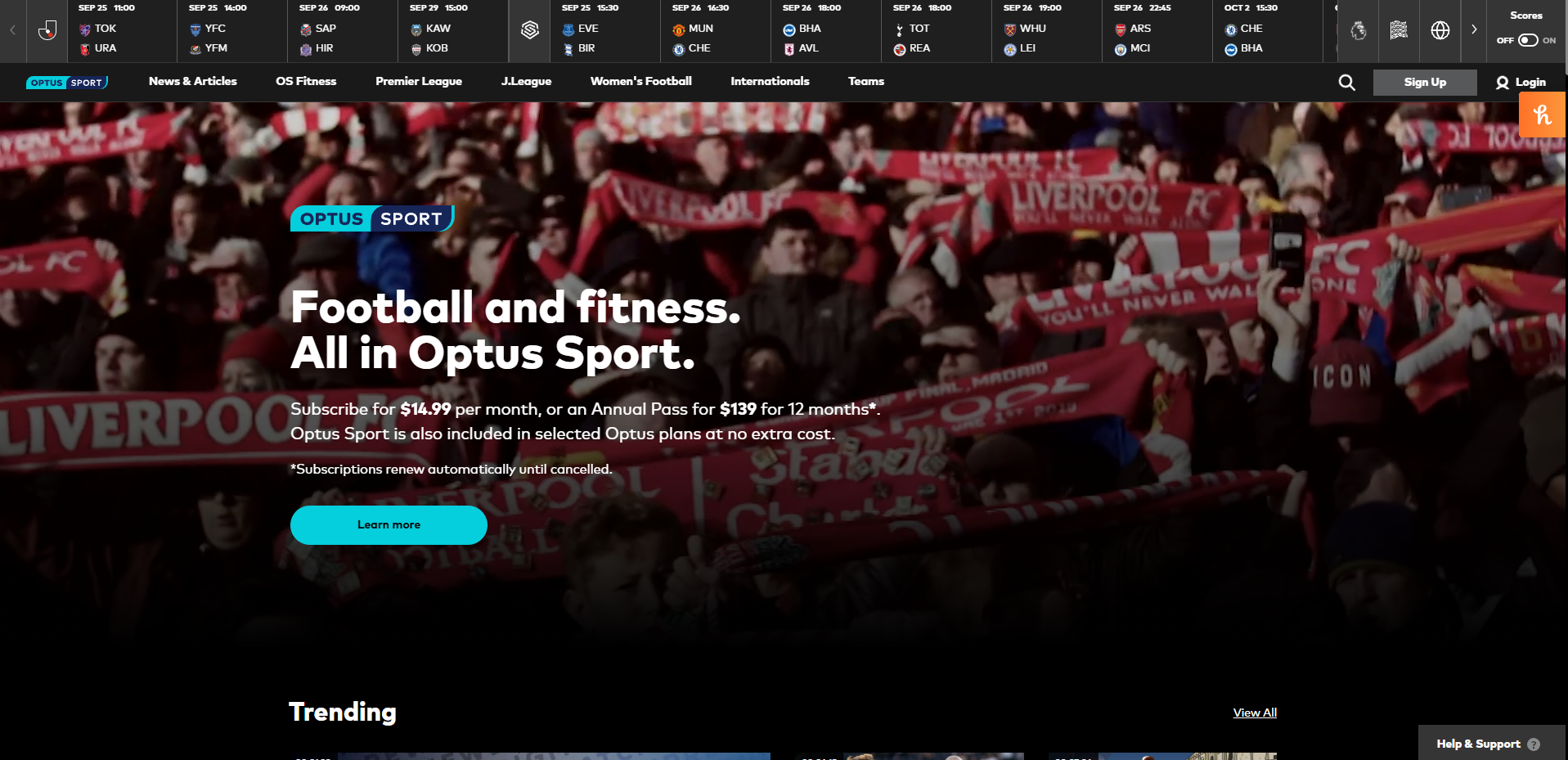Select the West Ham club crest
This screenshot has height=760, width=1568.
coord(1010,29)
